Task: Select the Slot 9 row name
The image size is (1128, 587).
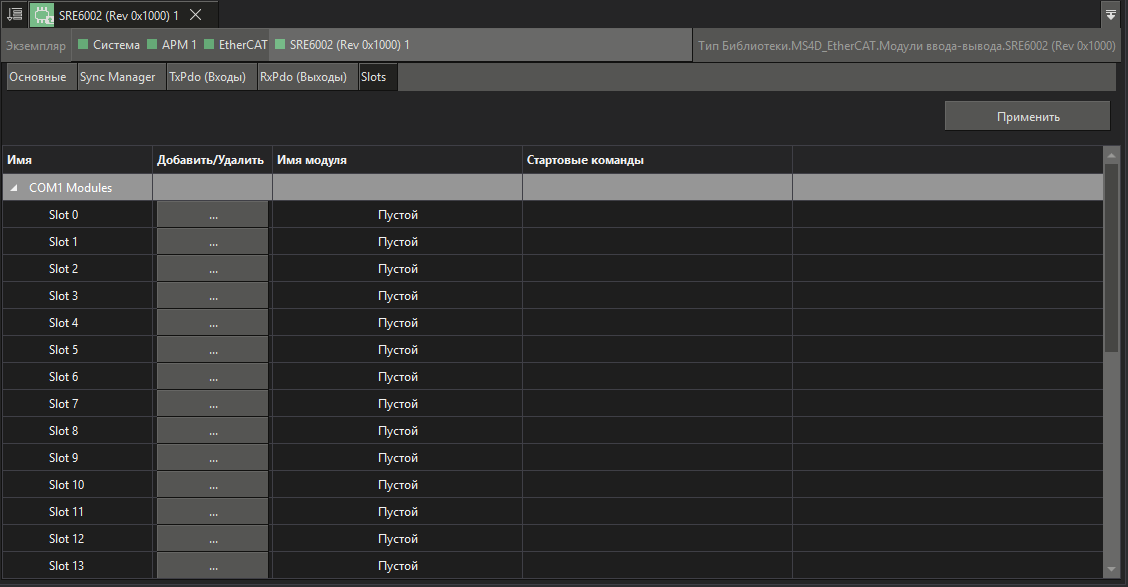Action: click(63, 458)
